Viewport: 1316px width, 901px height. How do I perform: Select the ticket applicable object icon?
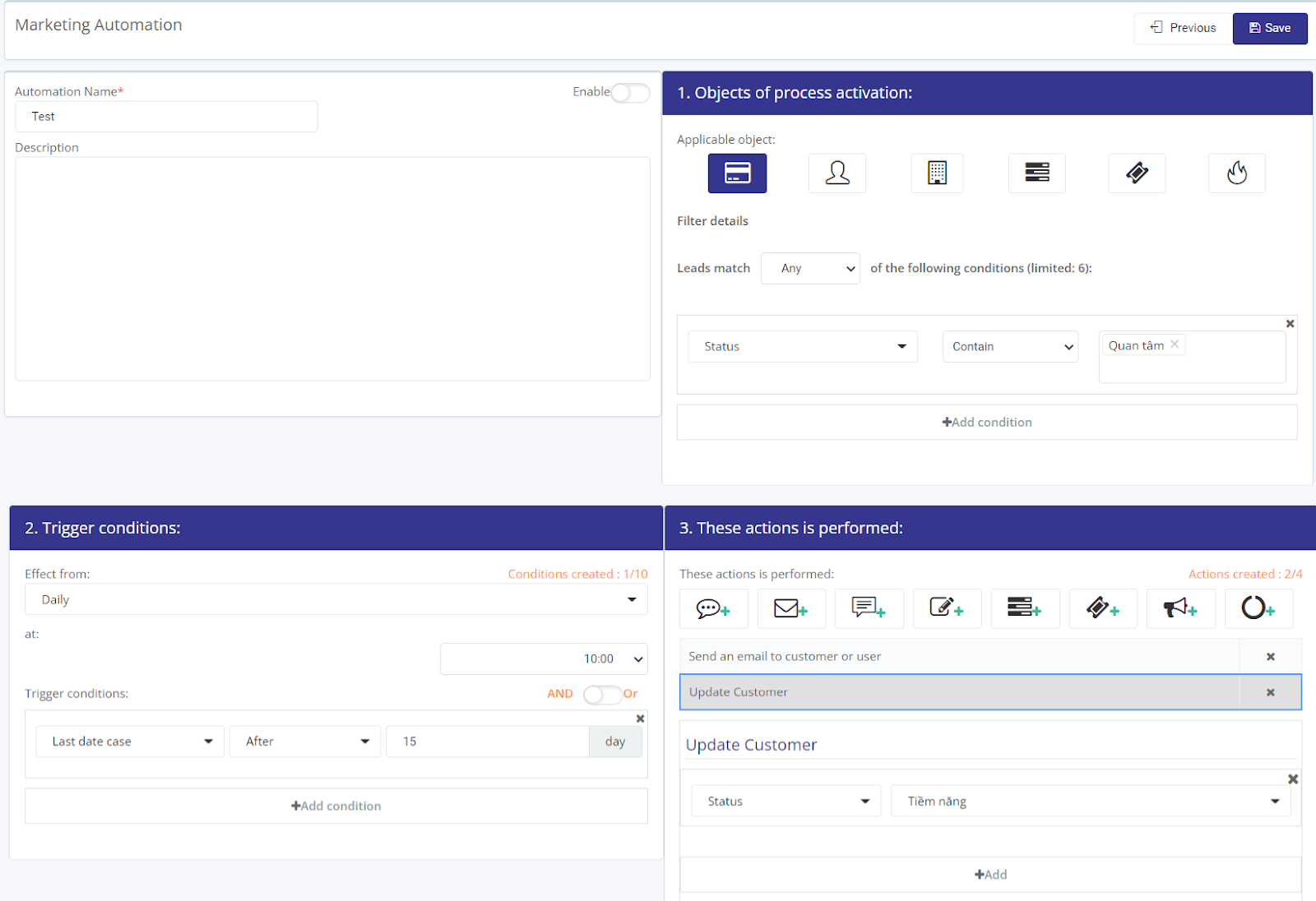click(1137, 173)
